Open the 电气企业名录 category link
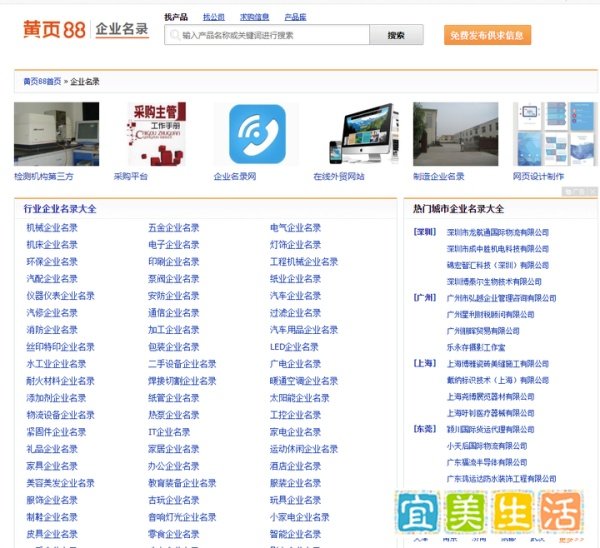The width and height of the screenshot is (600, 548). (x=295, y=228)
